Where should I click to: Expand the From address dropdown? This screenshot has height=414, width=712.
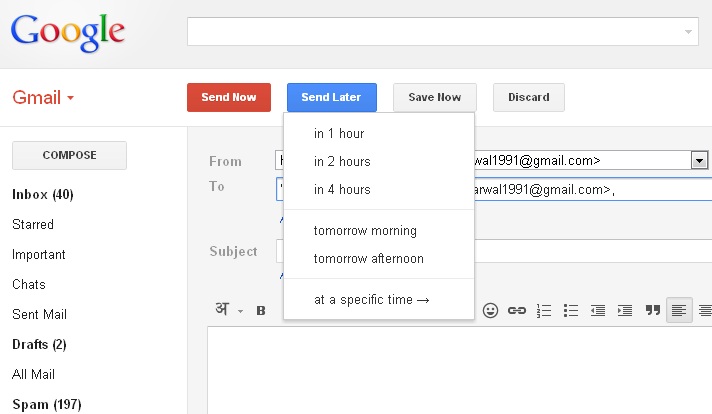click(699, 160)
